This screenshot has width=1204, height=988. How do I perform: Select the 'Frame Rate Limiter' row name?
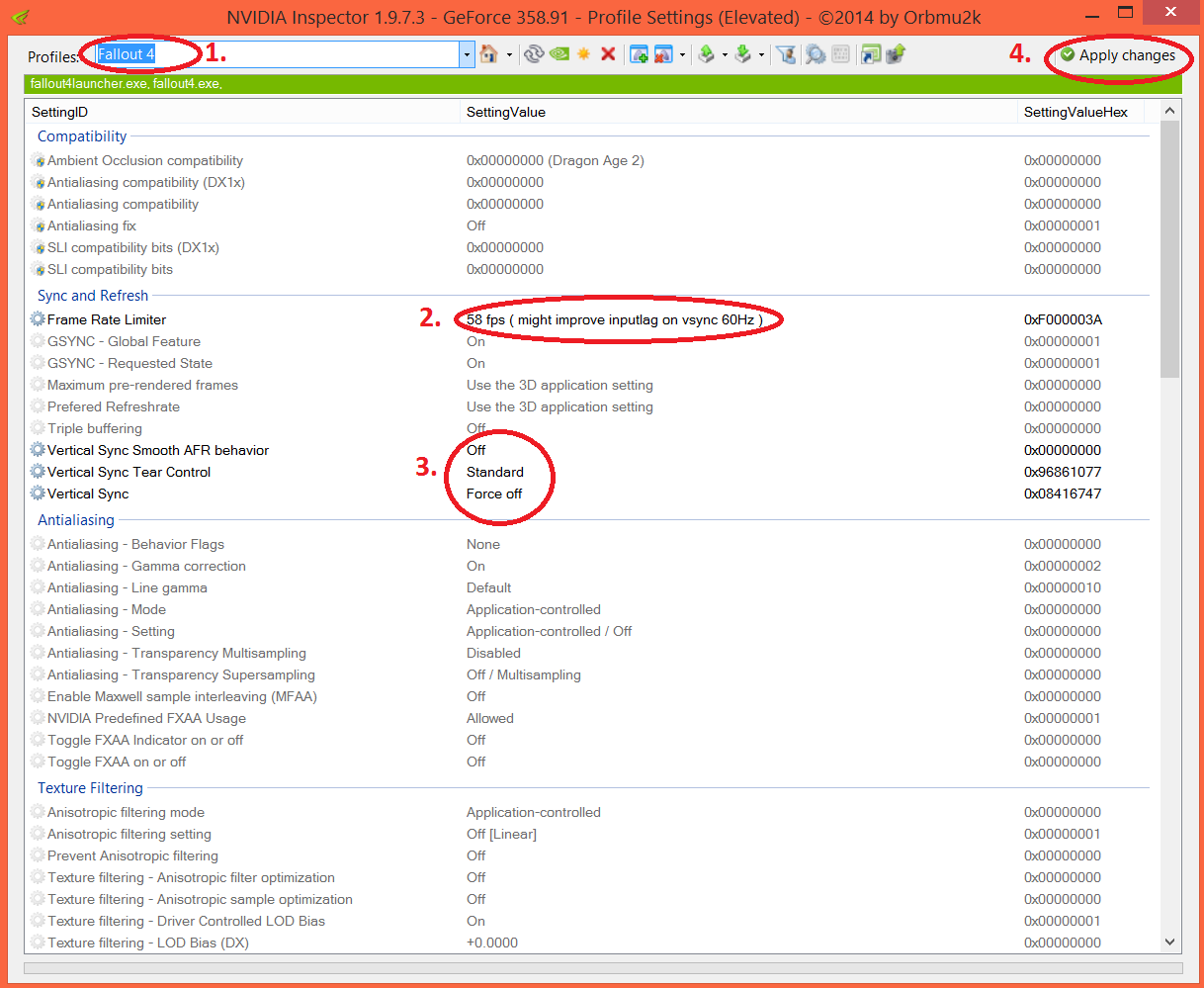[x=107, y=319]
